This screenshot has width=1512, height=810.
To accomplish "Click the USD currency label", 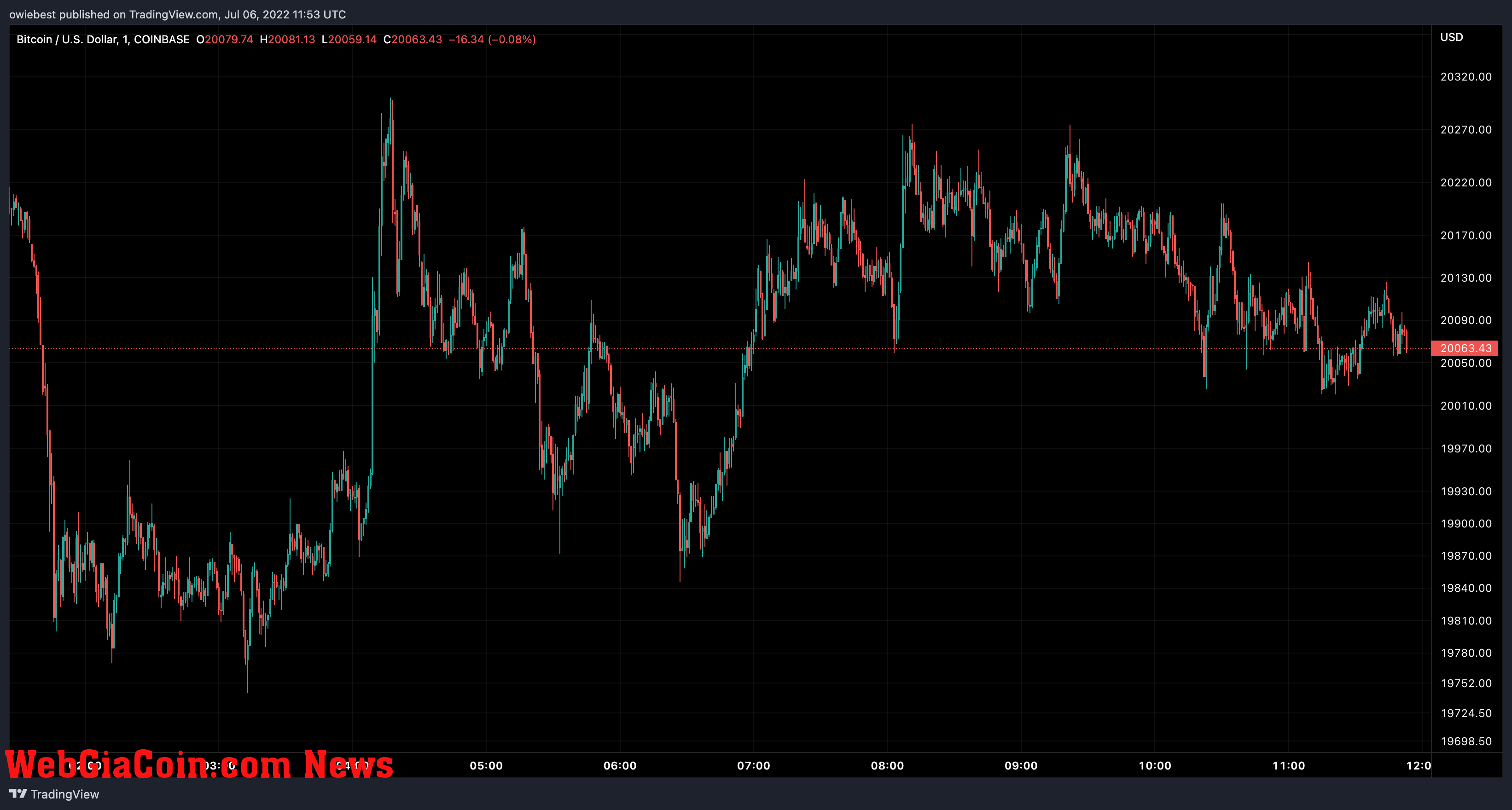I will click(1451, 37).
